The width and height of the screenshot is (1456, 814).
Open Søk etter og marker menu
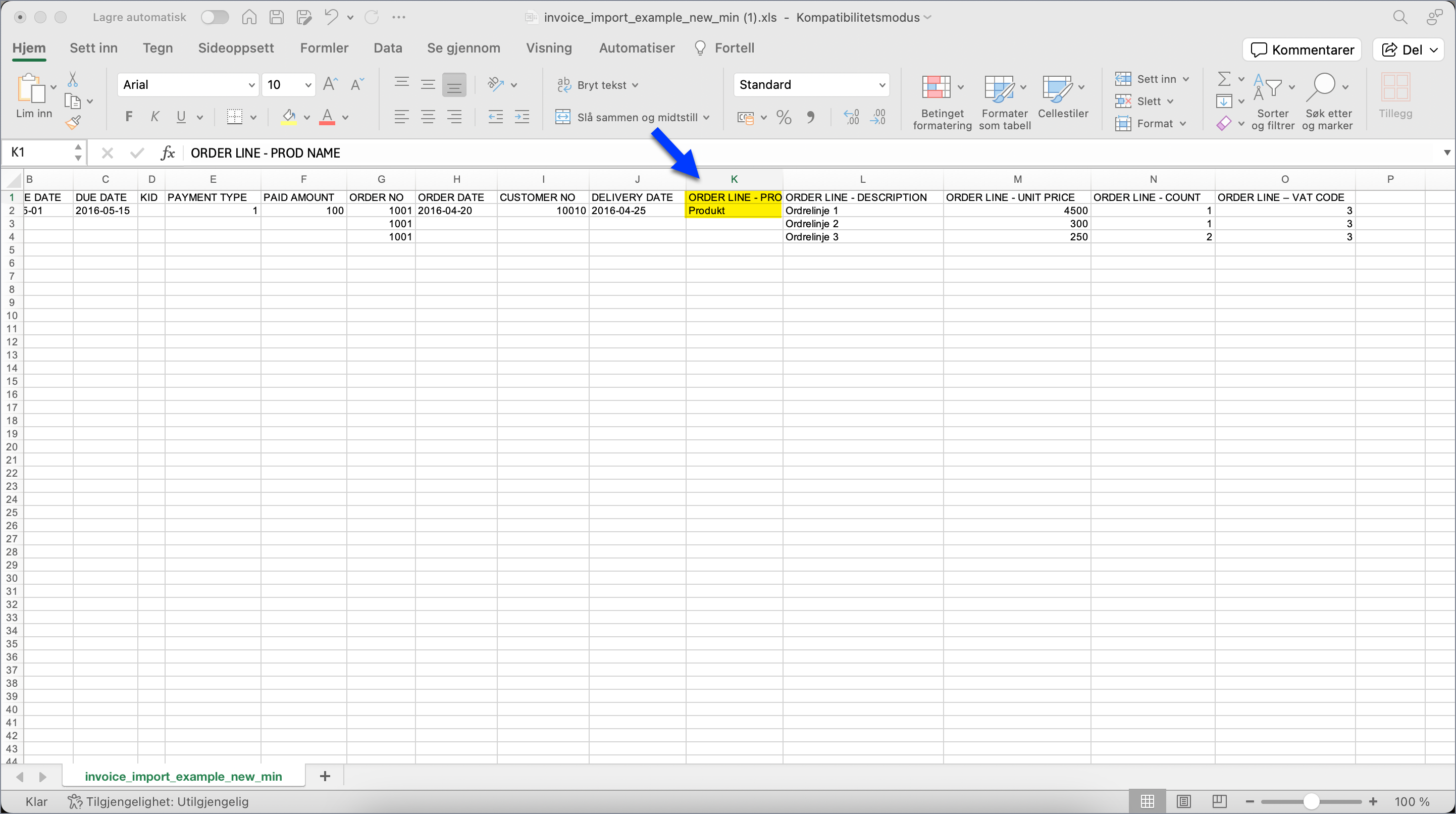pyautogui.click(x=1327, y=102)
